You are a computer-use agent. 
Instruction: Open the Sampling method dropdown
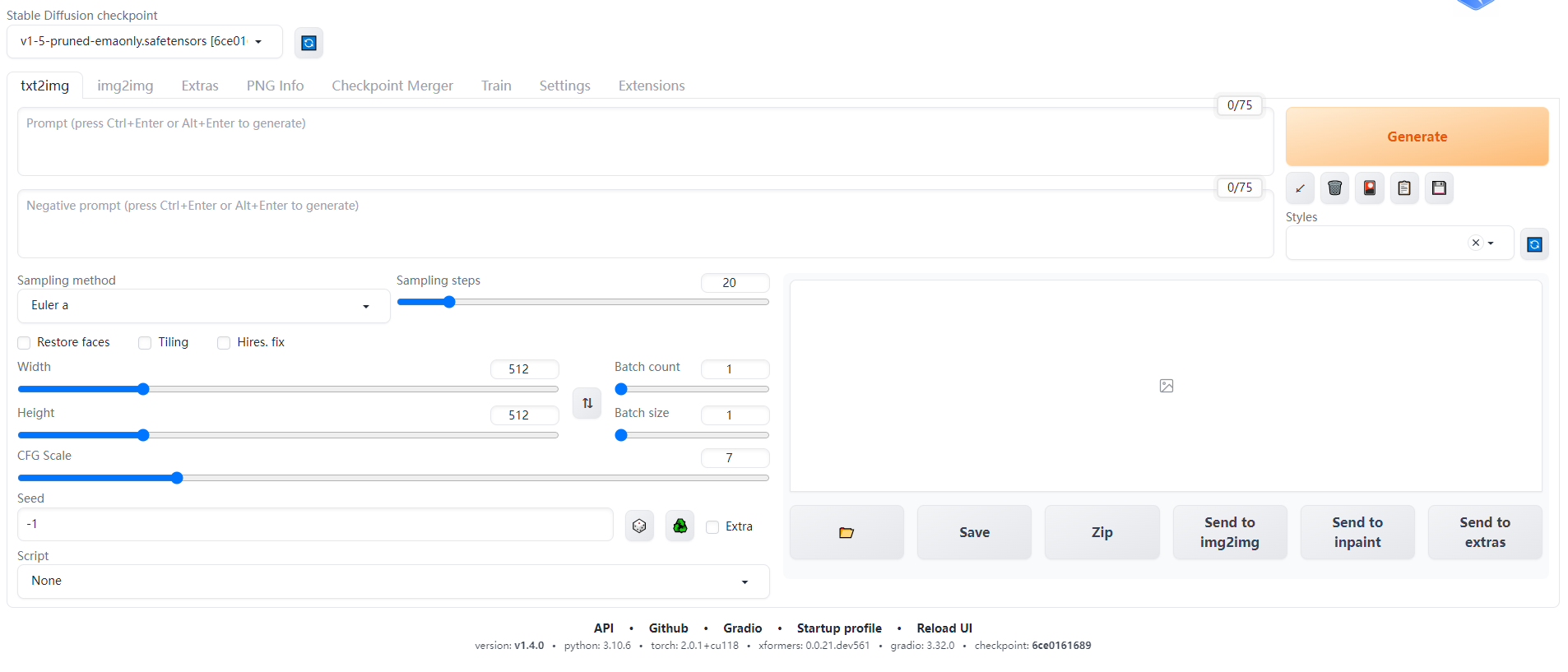(203, 306)
